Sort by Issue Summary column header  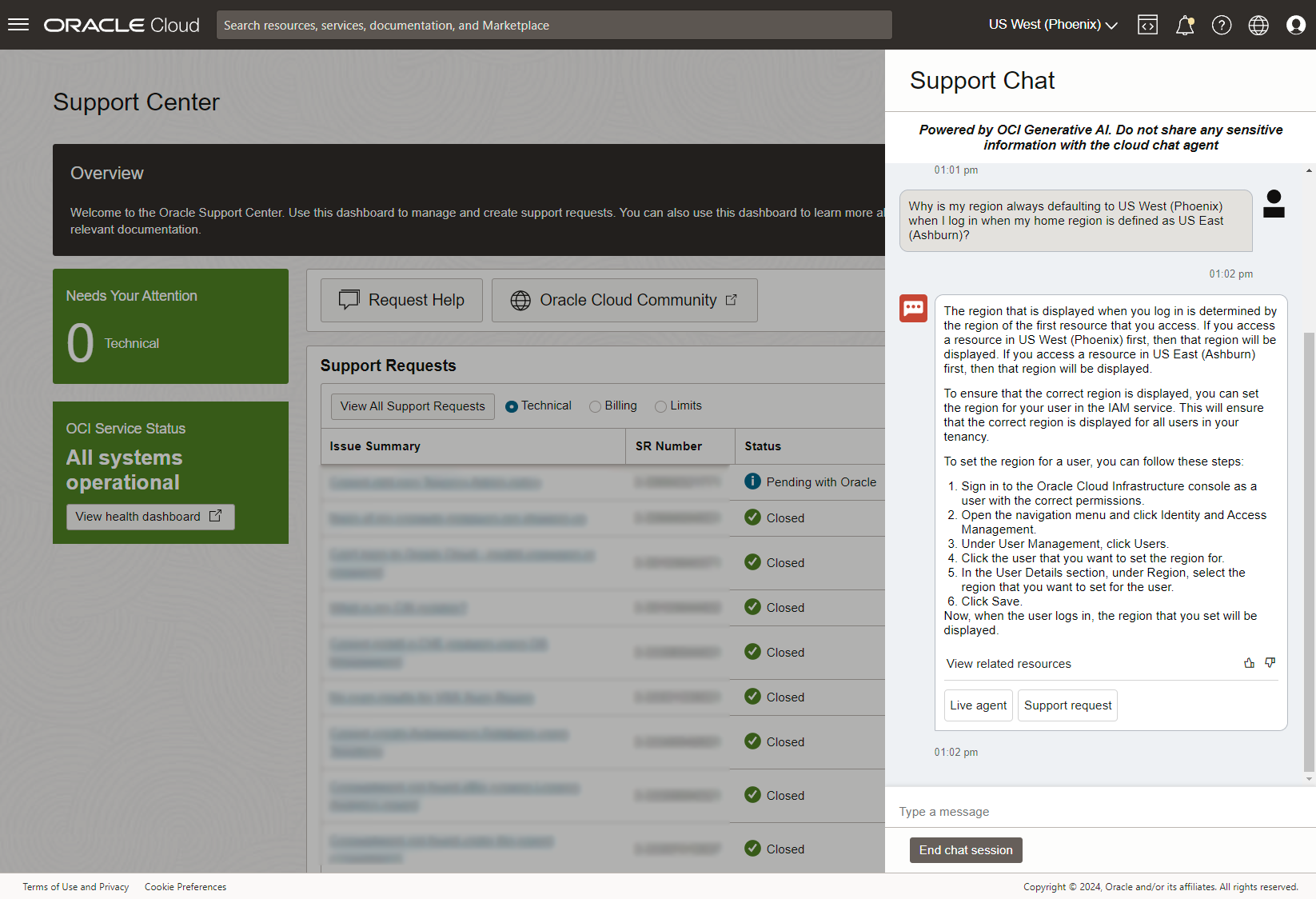click(x=375, y=446)
